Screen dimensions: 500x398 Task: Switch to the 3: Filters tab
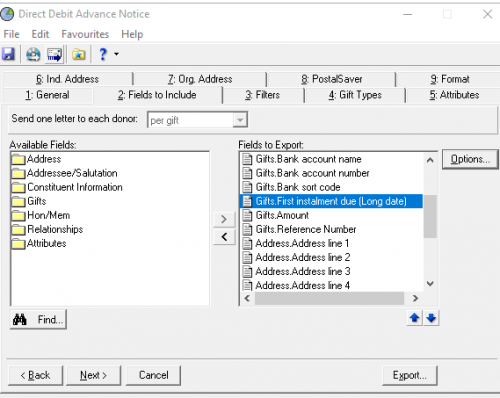[x=263, y=95]
